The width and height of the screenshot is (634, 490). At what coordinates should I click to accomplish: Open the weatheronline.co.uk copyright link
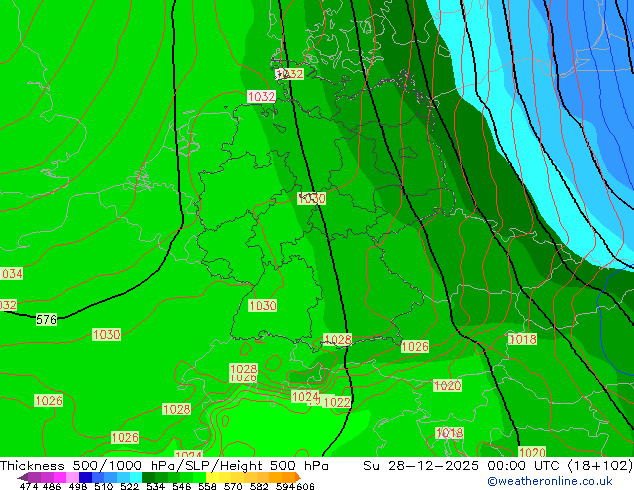coord(550,481)
